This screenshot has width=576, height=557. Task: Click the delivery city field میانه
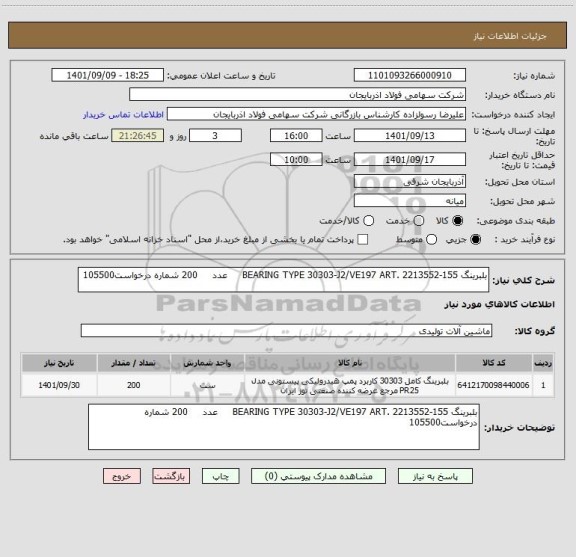(410, 201)
